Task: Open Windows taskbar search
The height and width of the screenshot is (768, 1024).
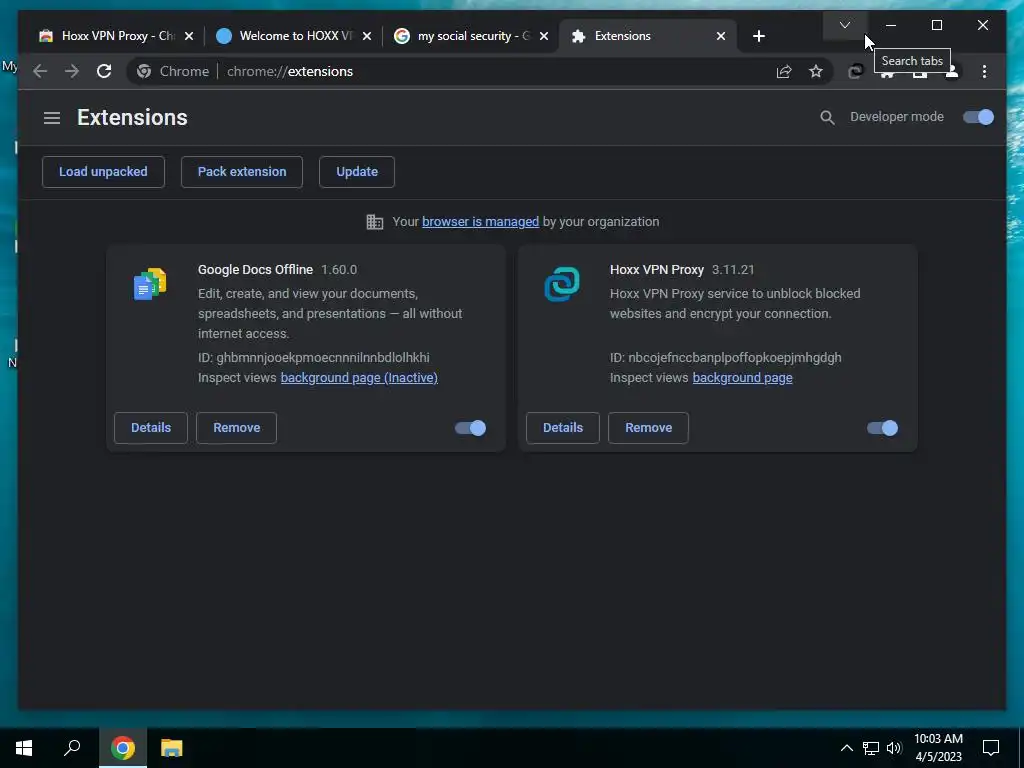Action: click(x=72, y=748)
